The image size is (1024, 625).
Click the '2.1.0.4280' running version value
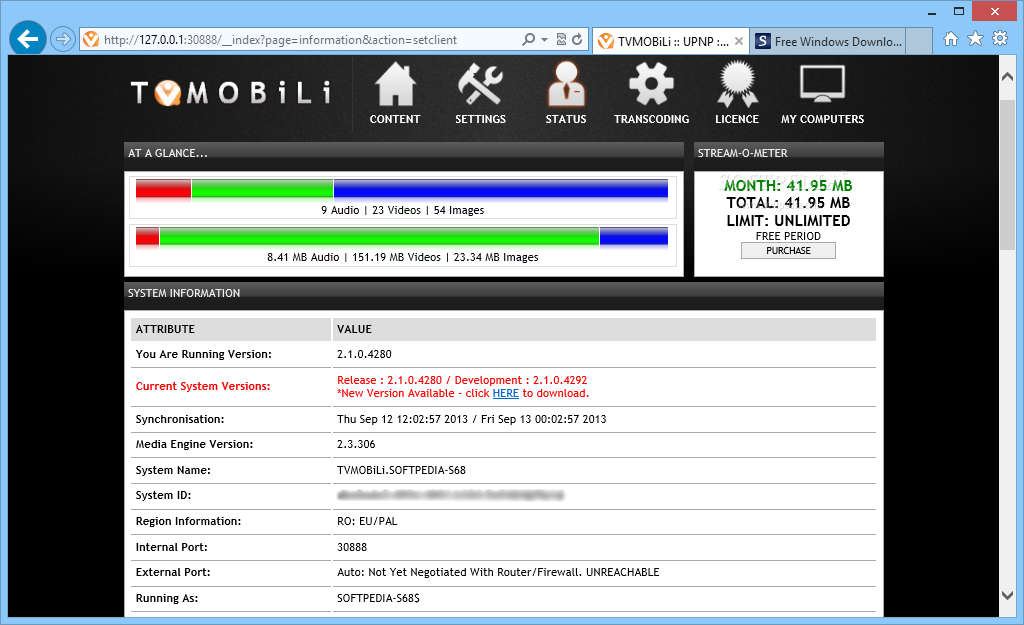coord(364,355)
